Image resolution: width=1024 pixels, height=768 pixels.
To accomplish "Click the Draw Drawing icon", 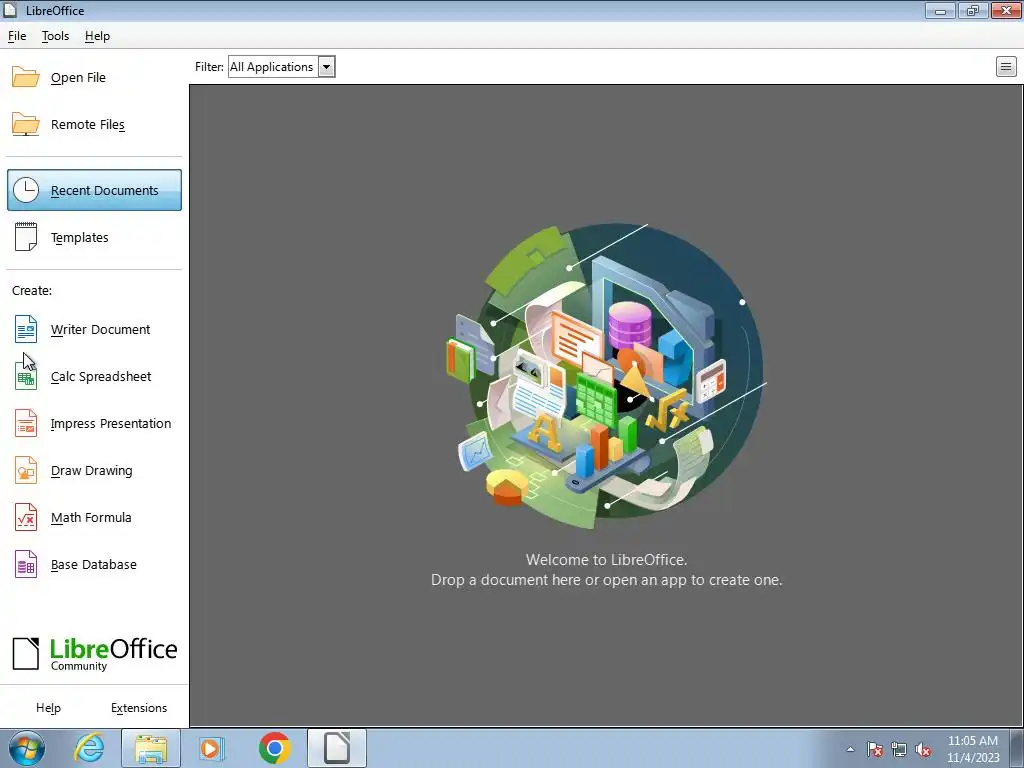I will [26, 470].
